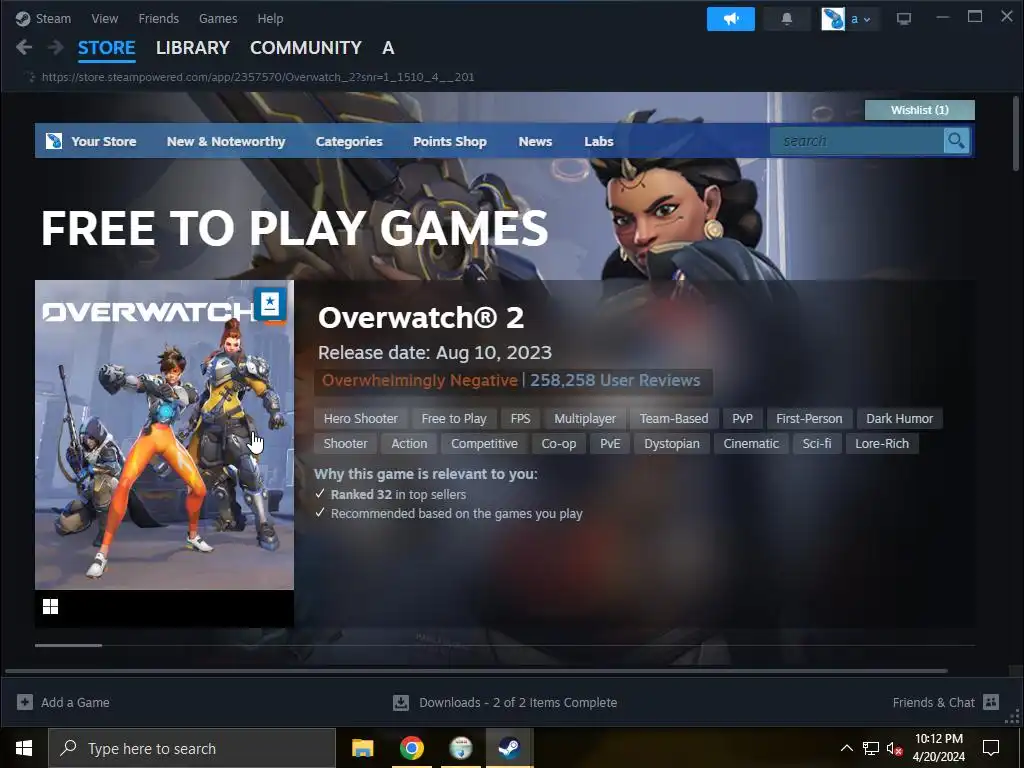Click the Dystopian tag
Viewport: 1024px width, 768px height.
(x=671, y=443)
